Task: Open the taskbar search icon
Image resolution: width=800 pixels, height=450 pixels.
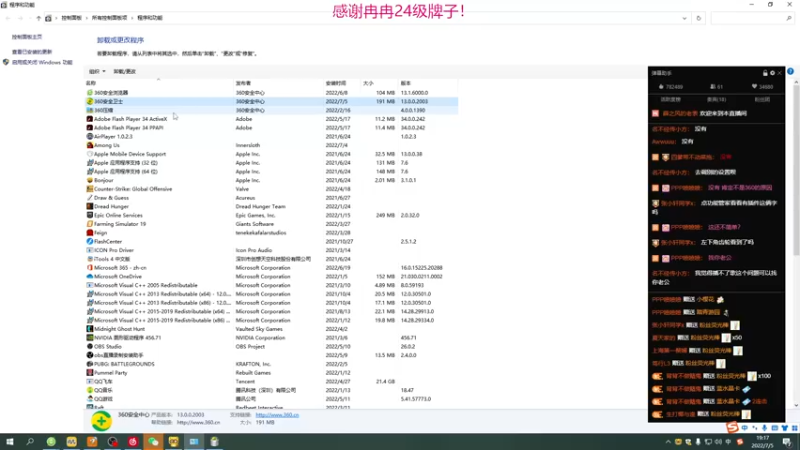Action: (30, 442)
